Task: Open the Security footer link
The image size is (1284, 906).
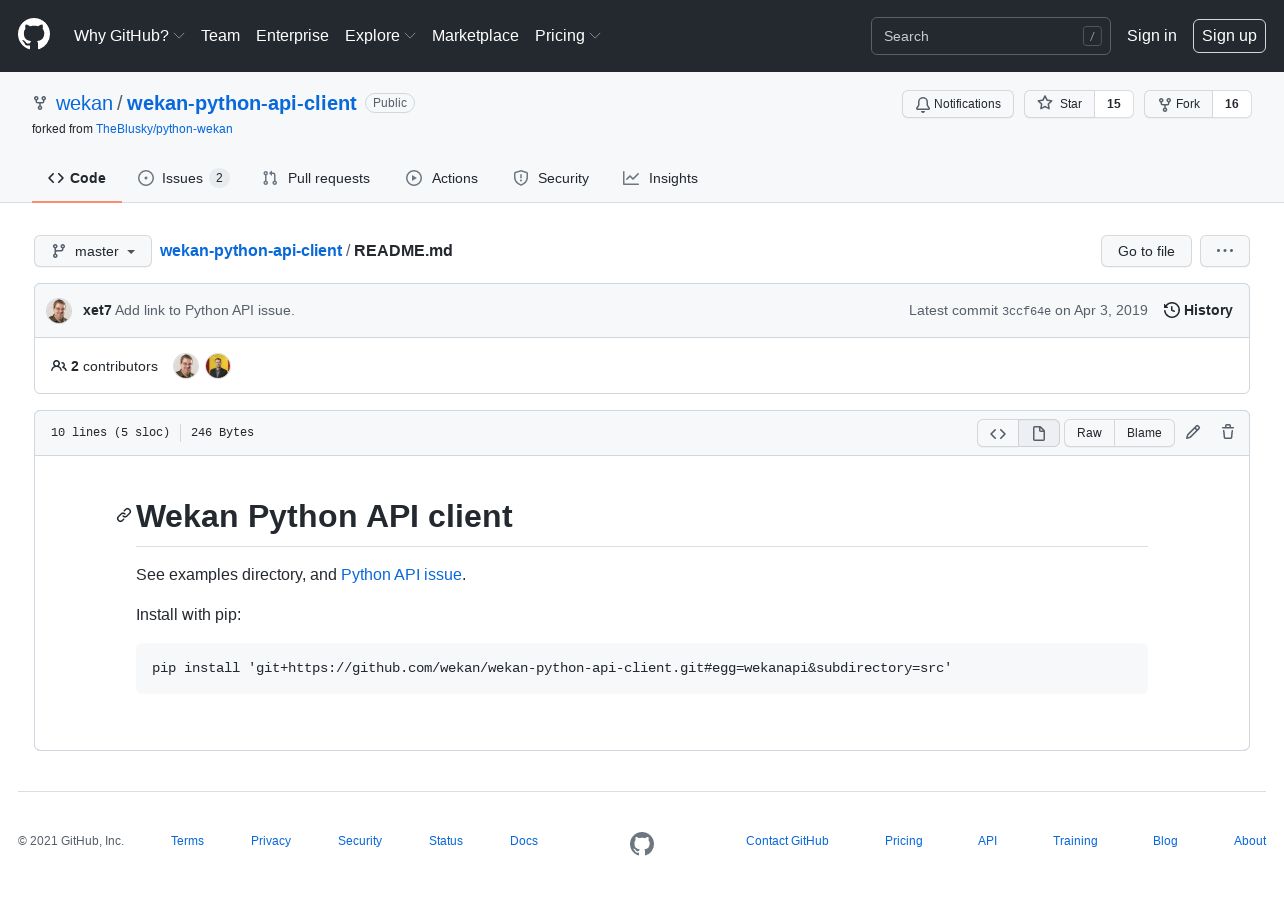Action: [x=360, y=841]
